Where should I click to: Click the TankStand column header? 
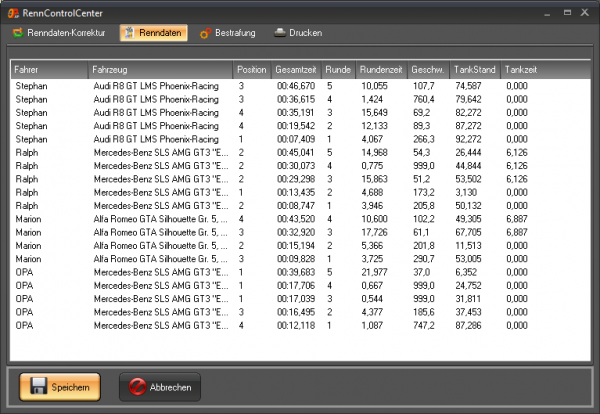click(475, 70)
